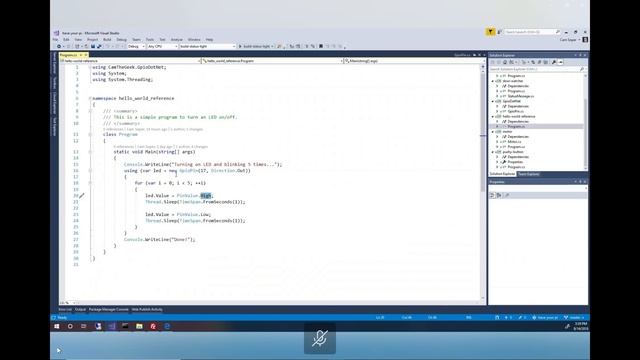Open the Output tab
This screenshot has width=640, height=360.
point(80,309)
